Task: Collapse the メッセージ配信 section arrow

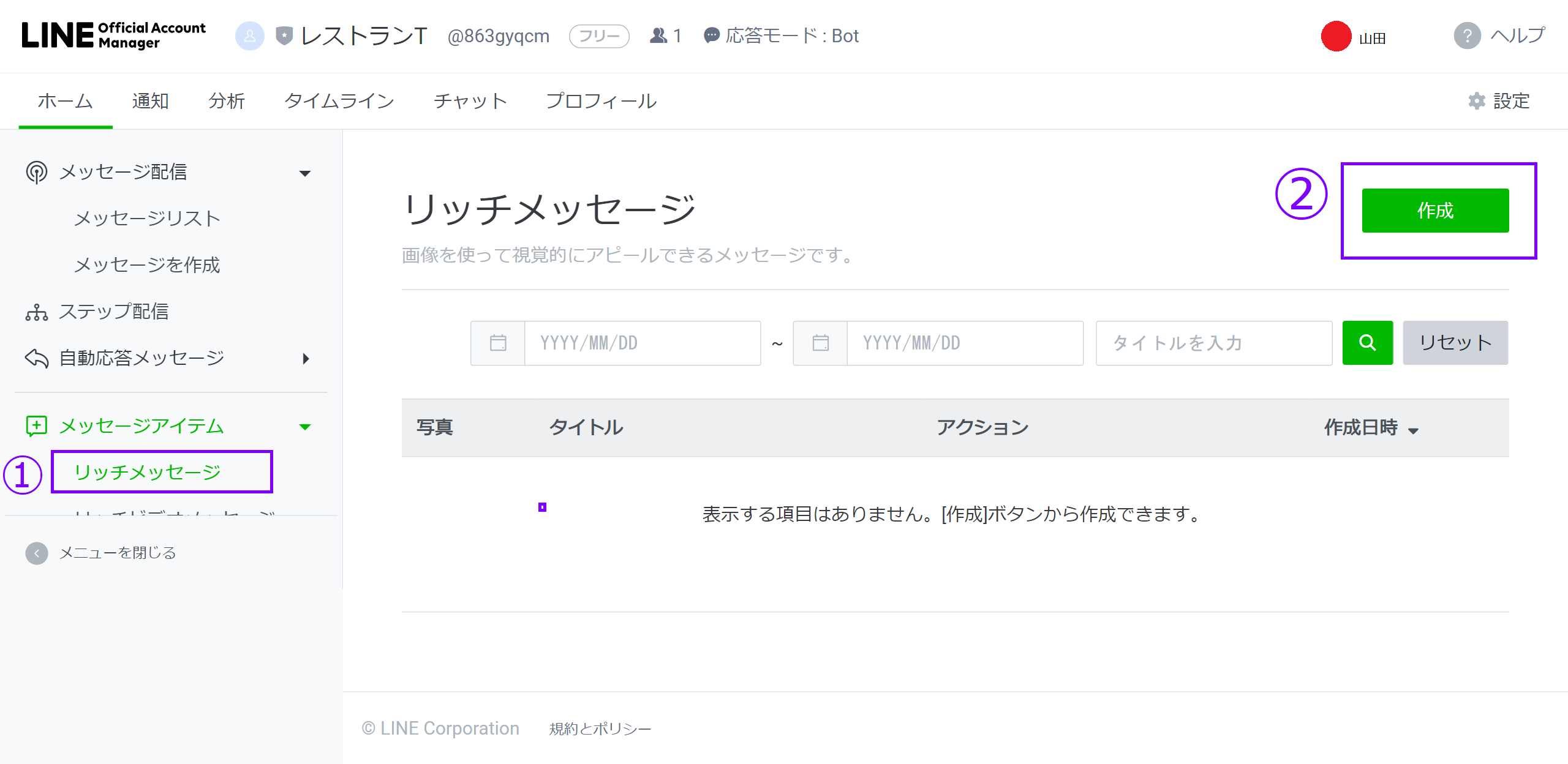Action: pyautogui.click(x=305, y=173)
